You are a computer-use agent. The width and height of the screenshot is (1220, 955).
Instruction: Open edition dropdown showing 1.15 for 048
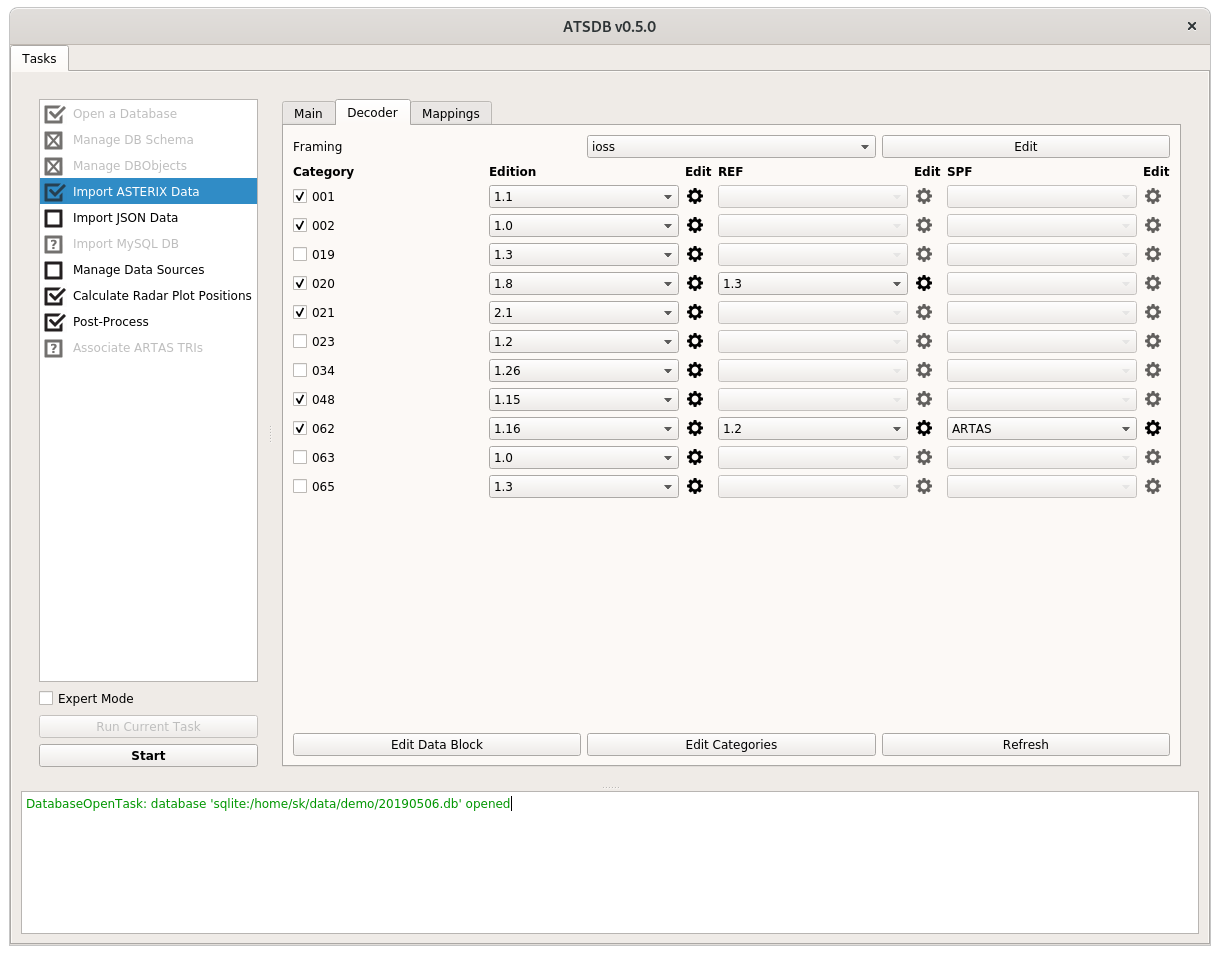pos(584,400)
